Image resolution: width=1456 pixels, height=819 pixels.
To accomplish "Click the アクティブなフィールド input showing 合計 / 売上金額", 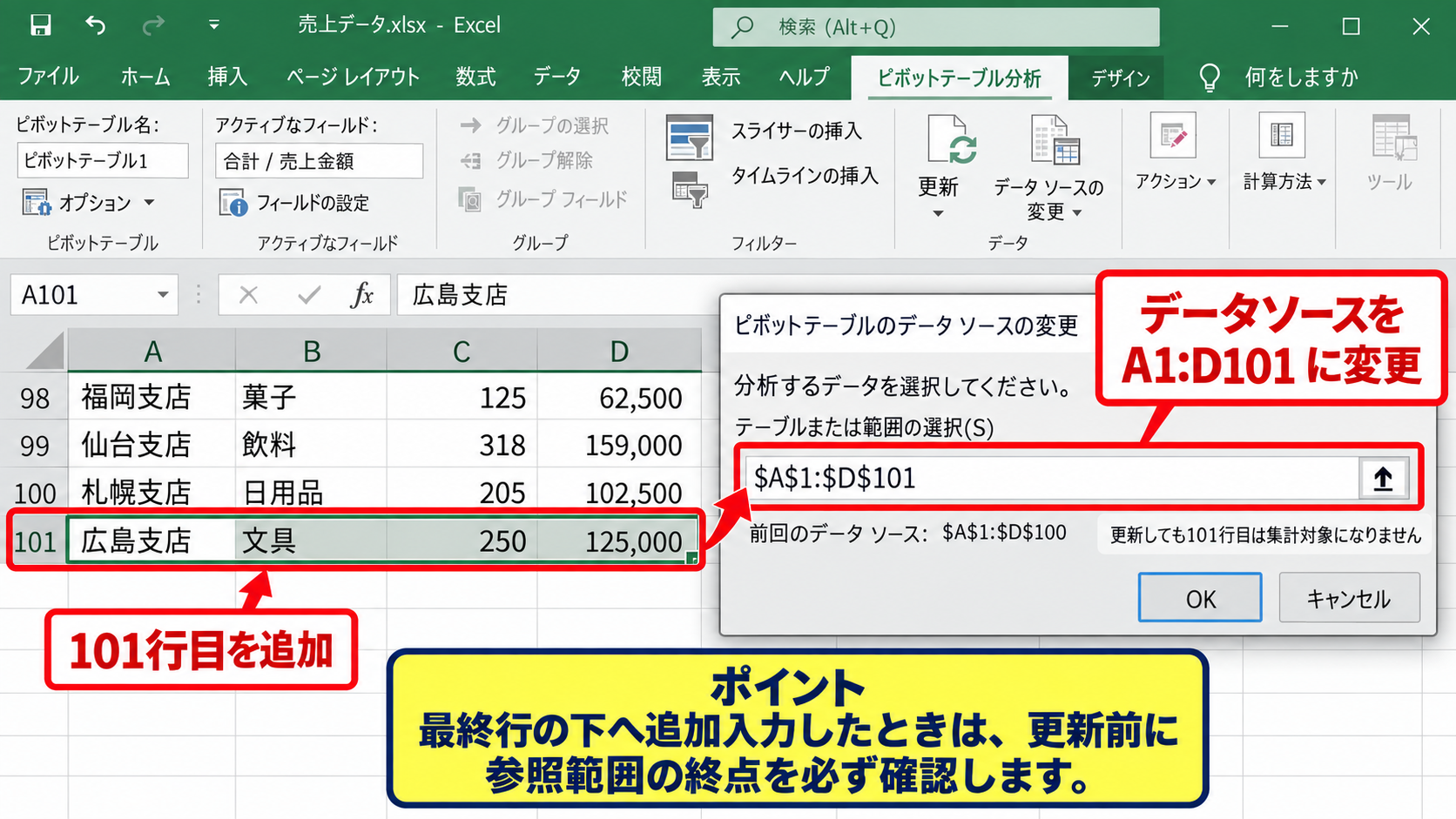I will click(x=319, y=161).
